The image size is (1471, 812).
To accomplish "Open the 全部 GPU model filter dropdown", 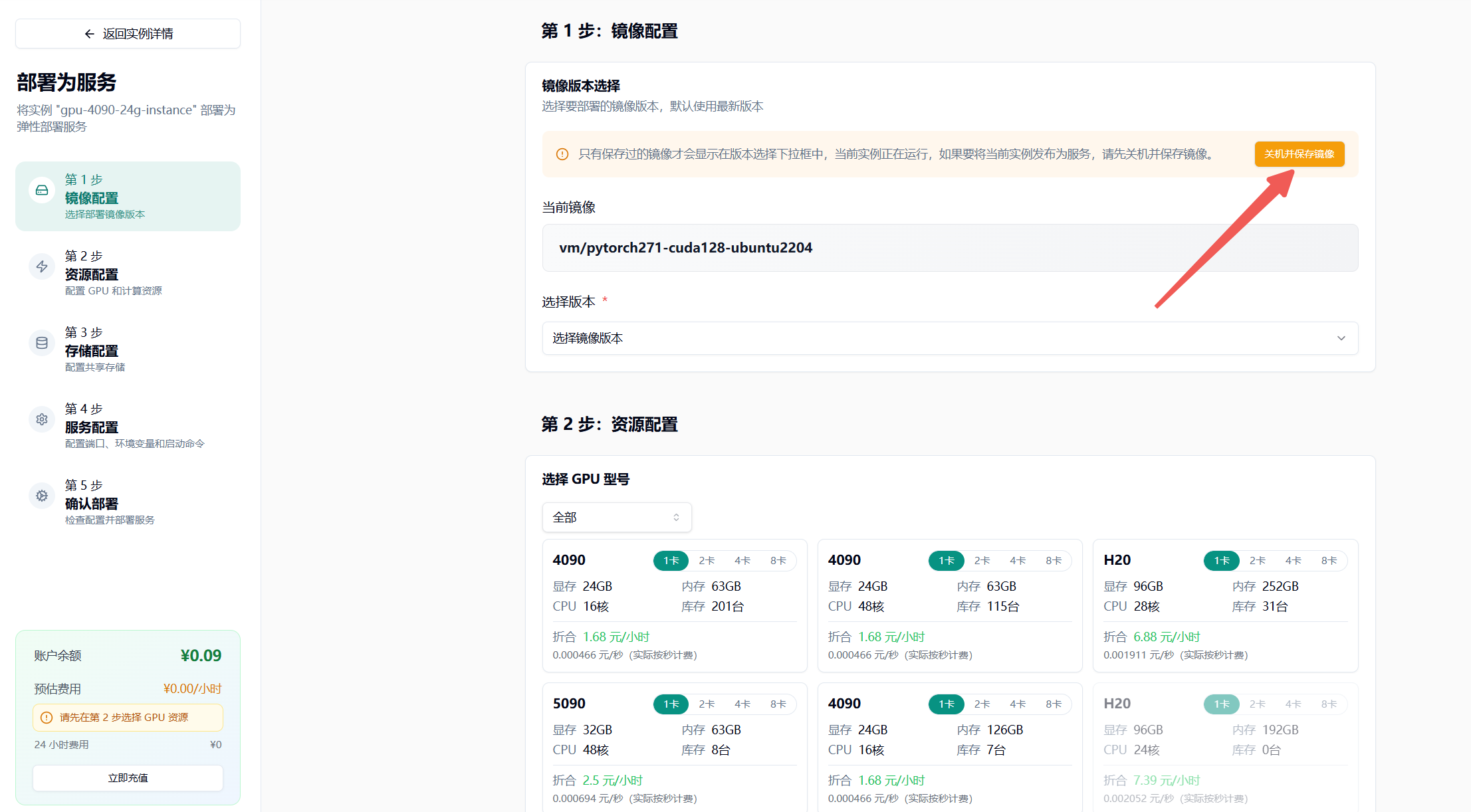I will click(616, 518).
